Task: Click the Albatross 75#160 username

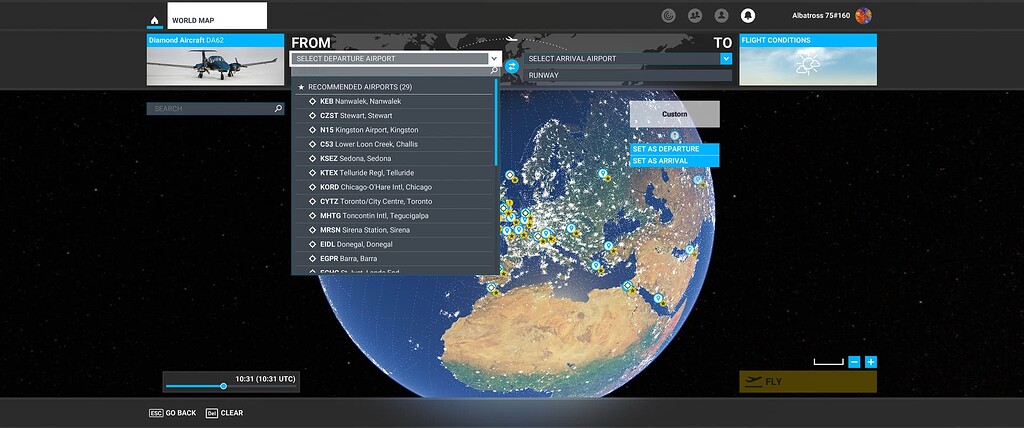Action: click(821, 16)
